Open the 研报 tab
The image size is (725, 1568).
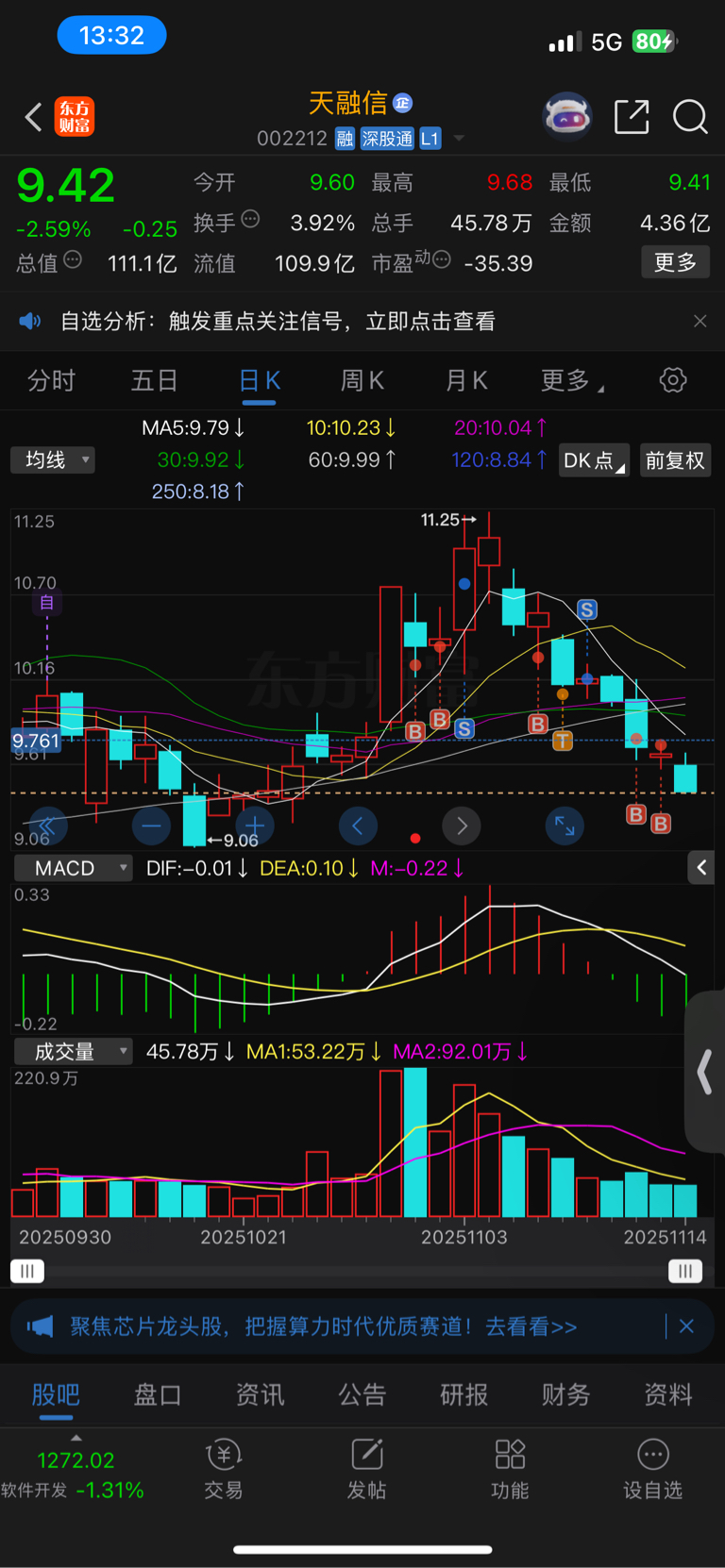point(464,1394)
